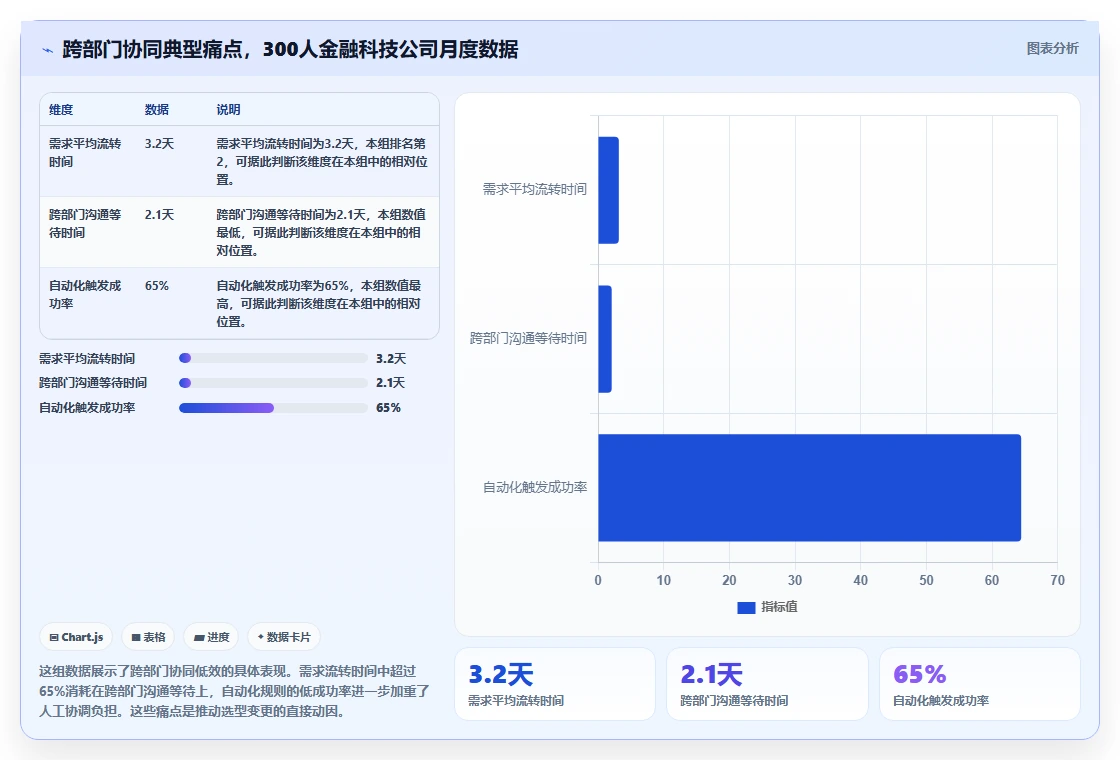Click the 3.2天 table cell
The image size is (1120, 760).
[159, 144]
